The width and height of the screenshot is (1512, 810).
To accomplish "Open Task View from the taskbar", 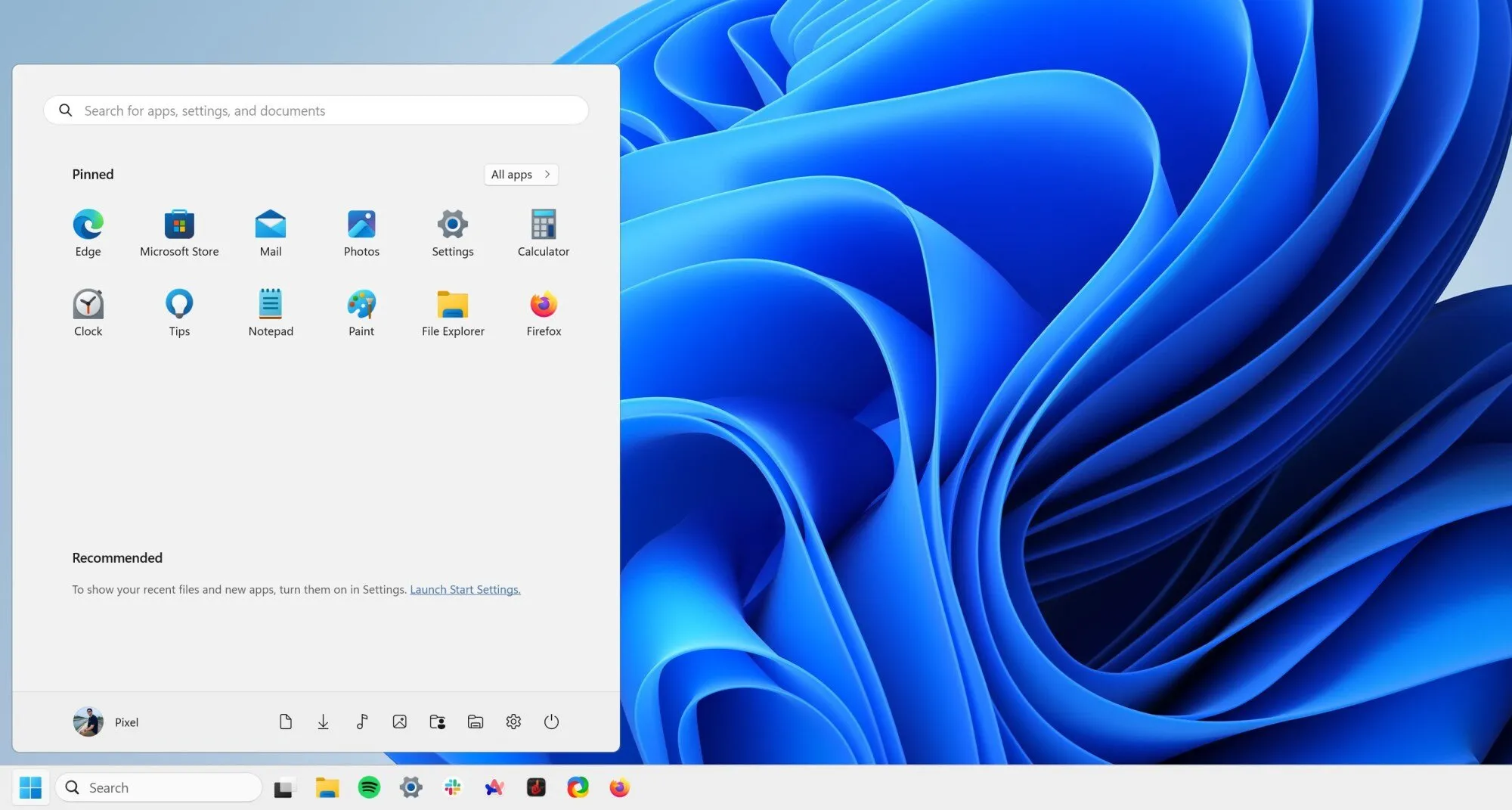I will 283,787.
